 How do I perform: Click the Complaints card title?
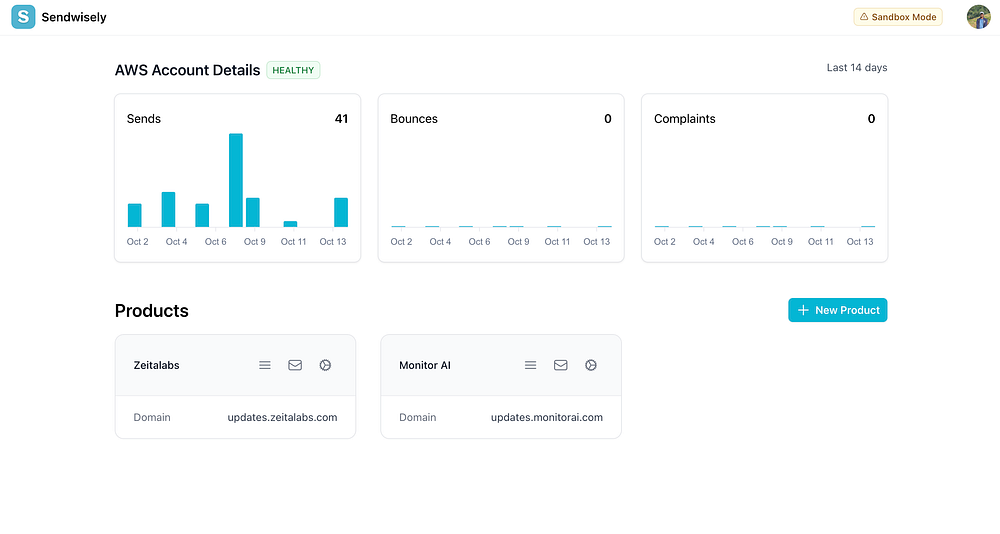pyautogui.click(x=684, y=119)
